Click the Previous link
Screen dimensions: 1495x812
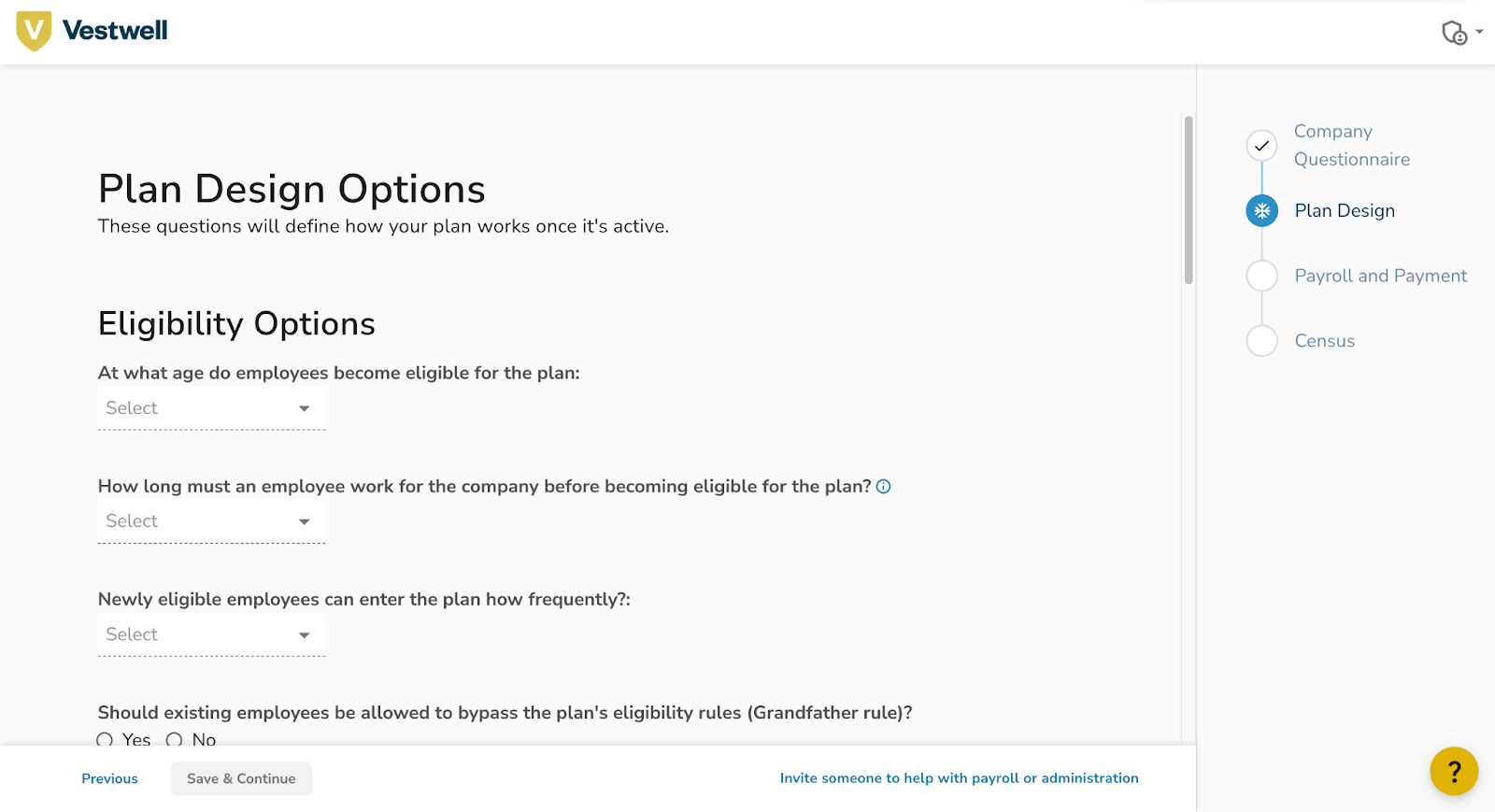point(109,778)
